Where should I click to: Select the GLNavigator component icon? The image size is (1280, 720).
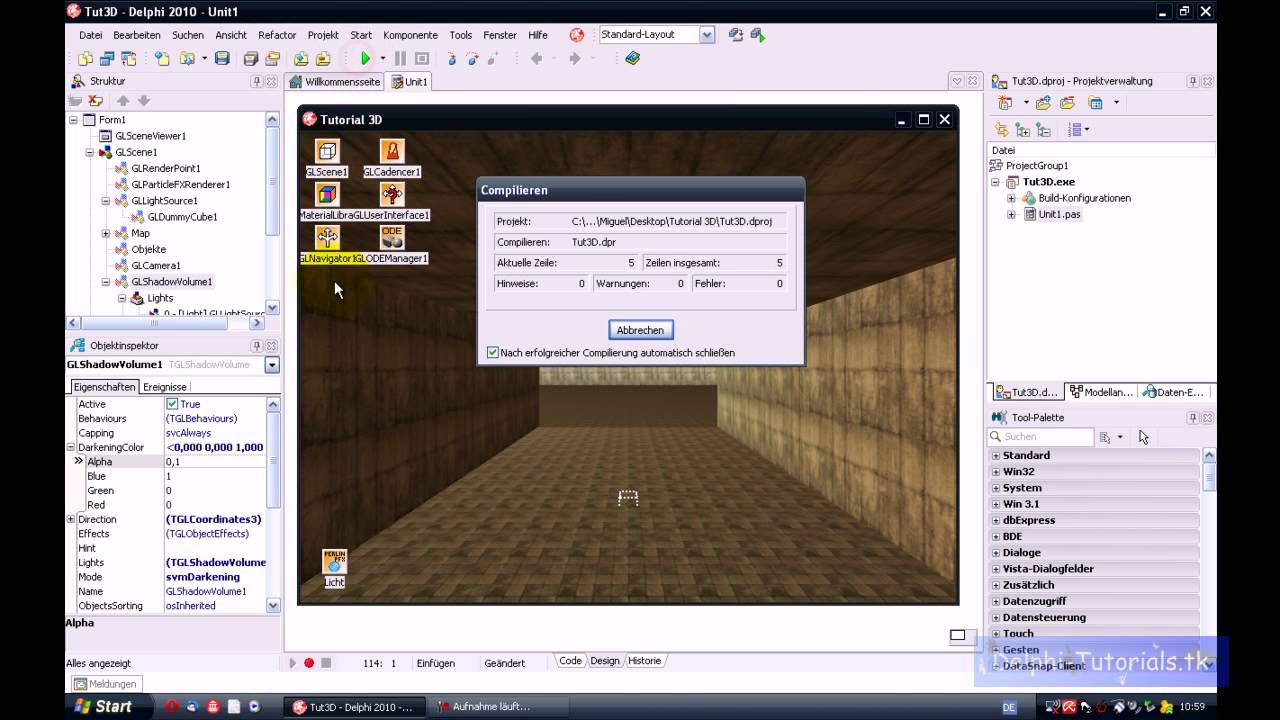point(327,237)
